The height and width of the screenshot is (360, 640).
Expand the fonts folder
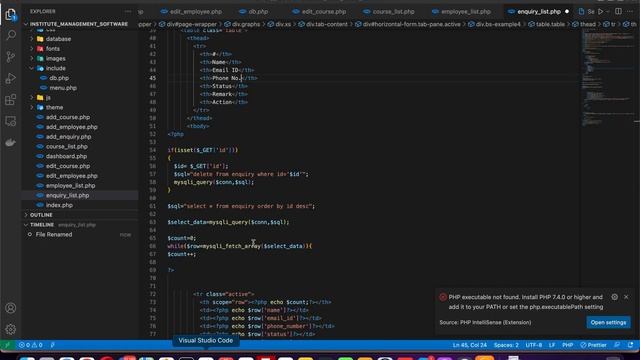point(52,49)
